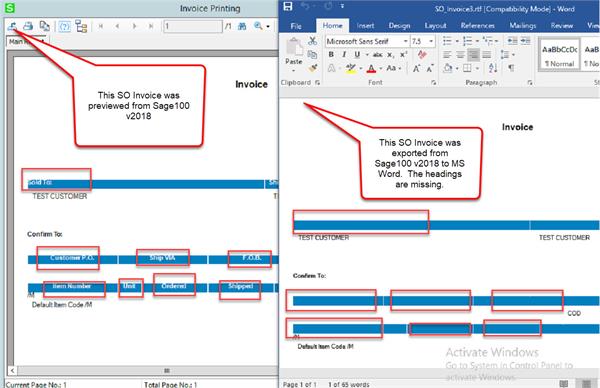This screenshot has width=600, height=388.
Task: Go to next page in Invoice Printing
Action: pyautogui.click(x=134, y=26)
